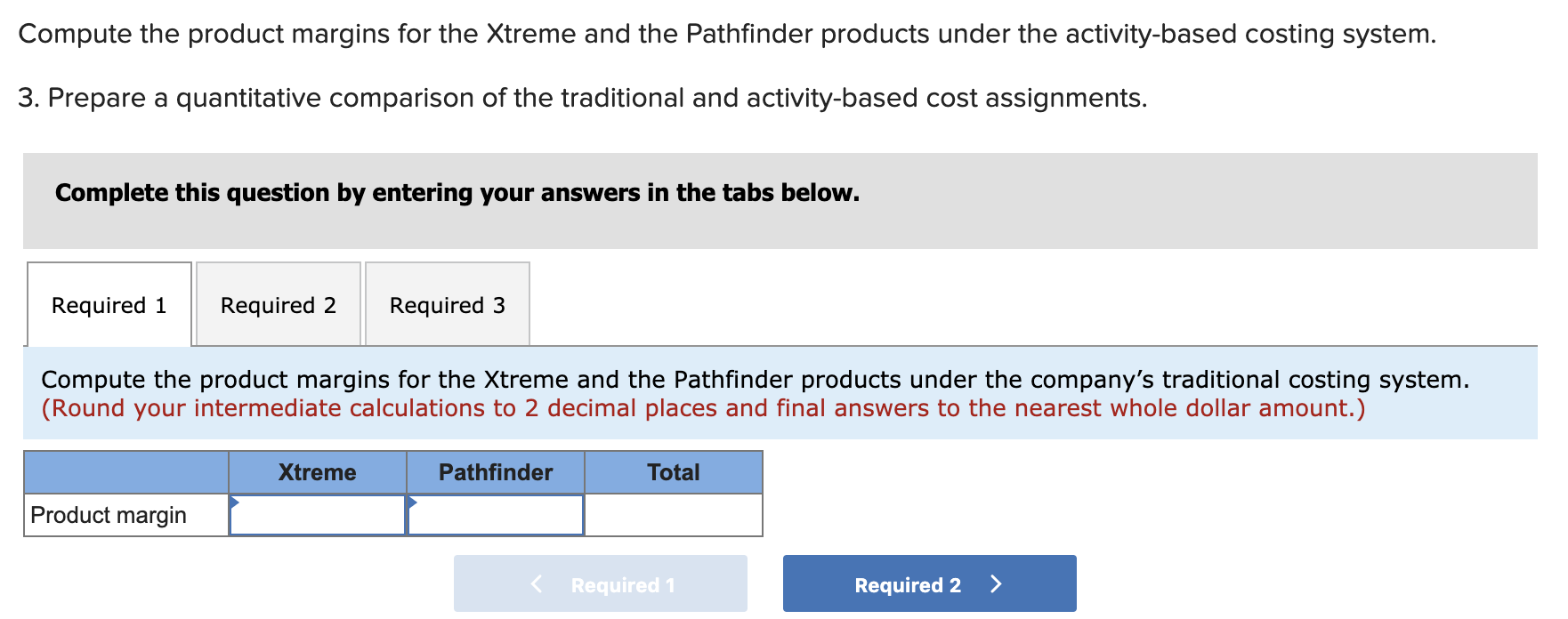
Task: Click the Product margin row label
Action: (x=107, y=514)
